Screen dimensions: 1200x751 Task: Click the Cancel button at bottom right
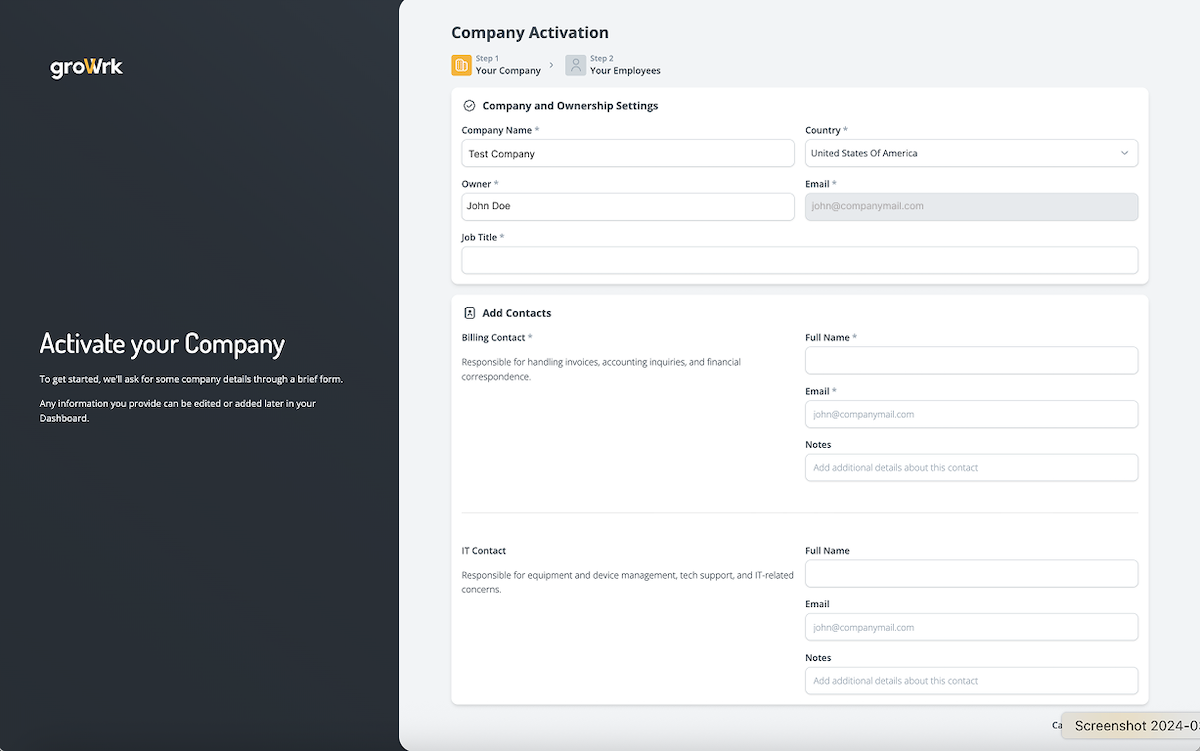tap(1057, 725)
